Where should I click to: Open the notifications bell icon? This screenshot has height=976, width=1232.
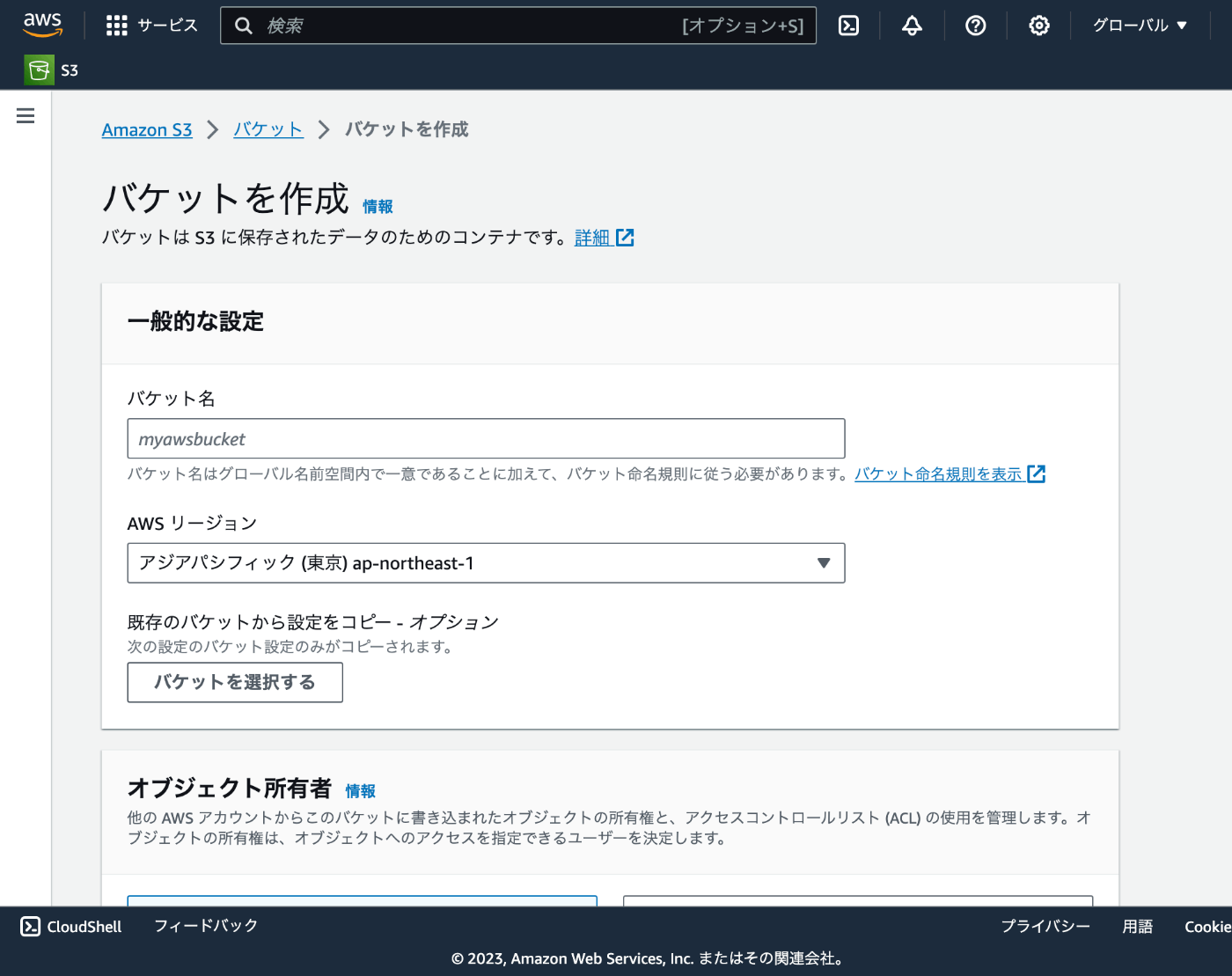[912, 26]
